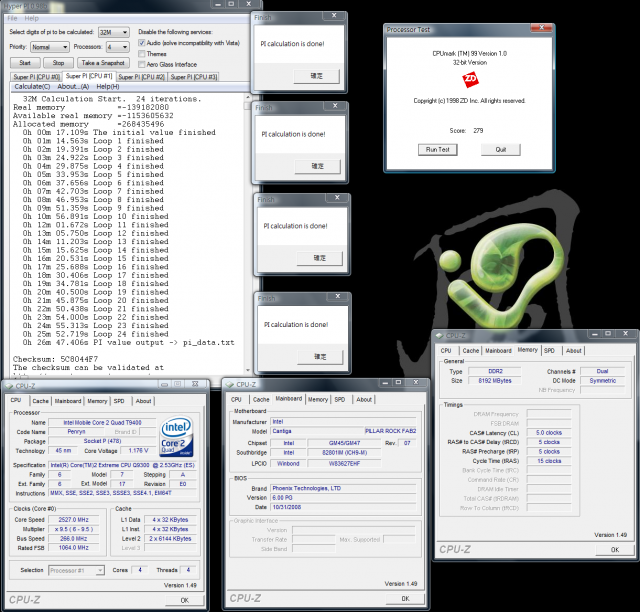Click the CPU-Z title icon in CPU window

(x=9, y=386)
